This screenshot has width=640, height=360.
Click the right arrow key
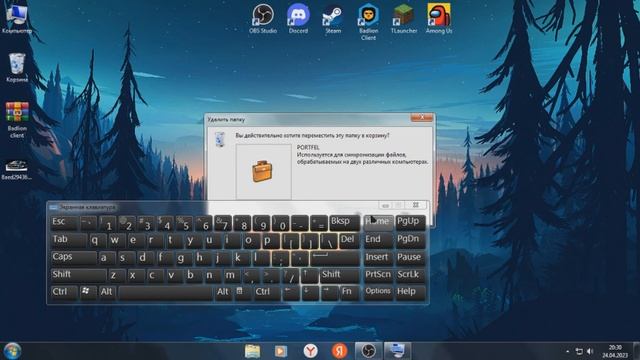[x=329, y=293]
